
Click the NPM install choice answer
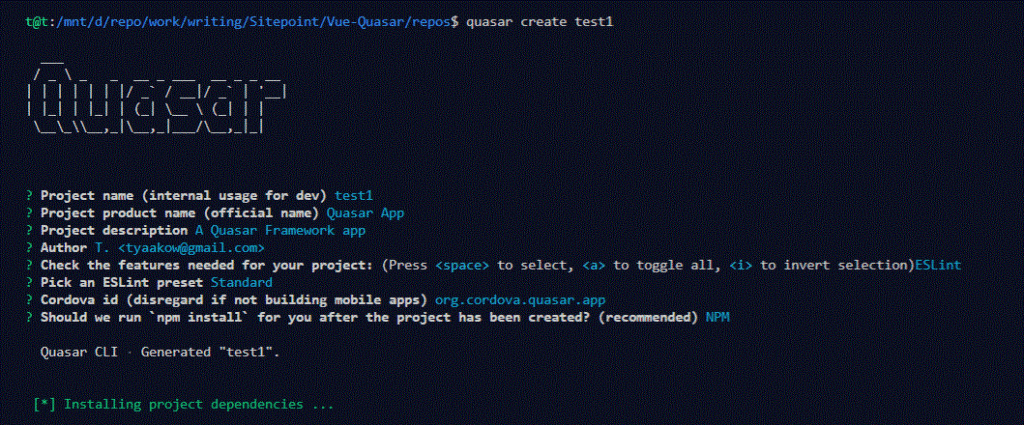717,316
